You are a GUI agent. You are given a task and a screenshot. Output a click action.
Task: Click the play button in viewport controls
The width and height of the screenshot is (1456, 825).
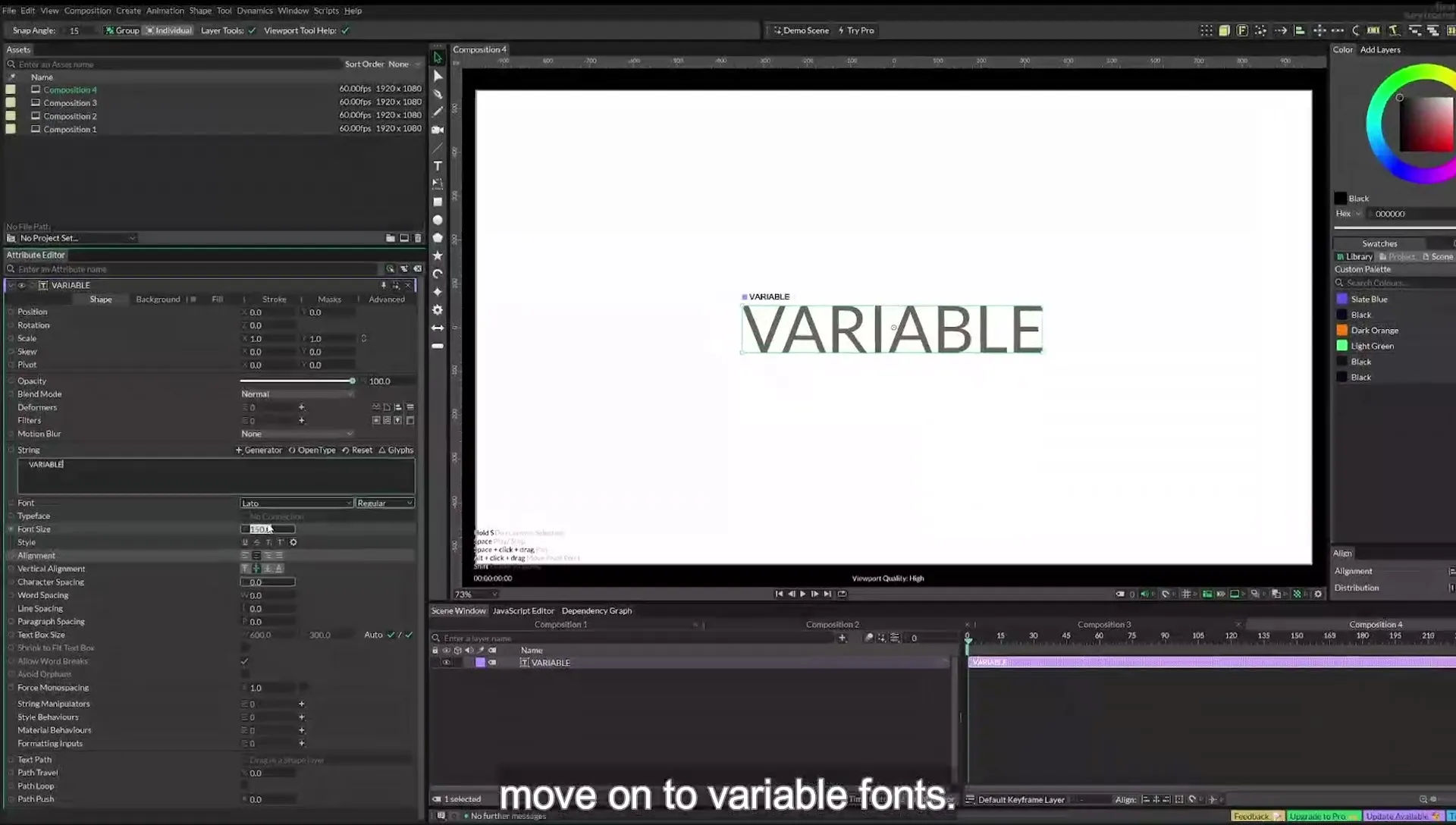point(802,594)
